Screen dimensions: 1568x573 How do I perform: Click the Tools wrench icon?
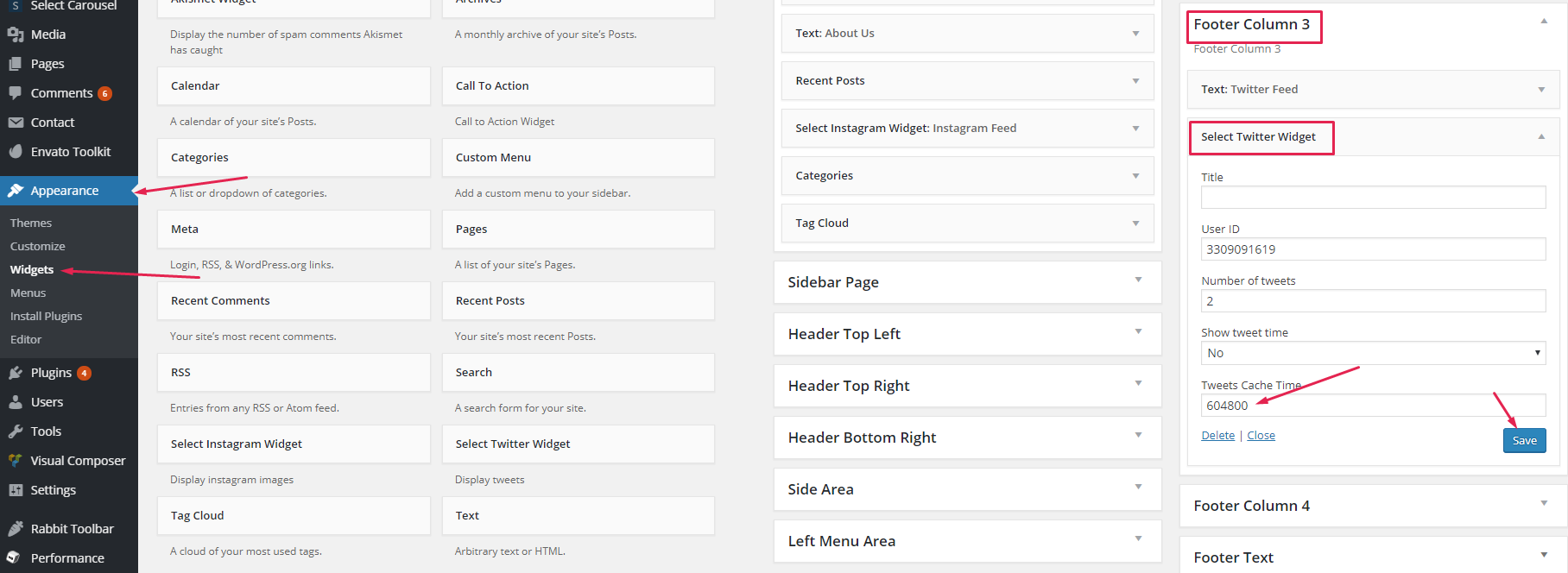click(x=16, y=431)
